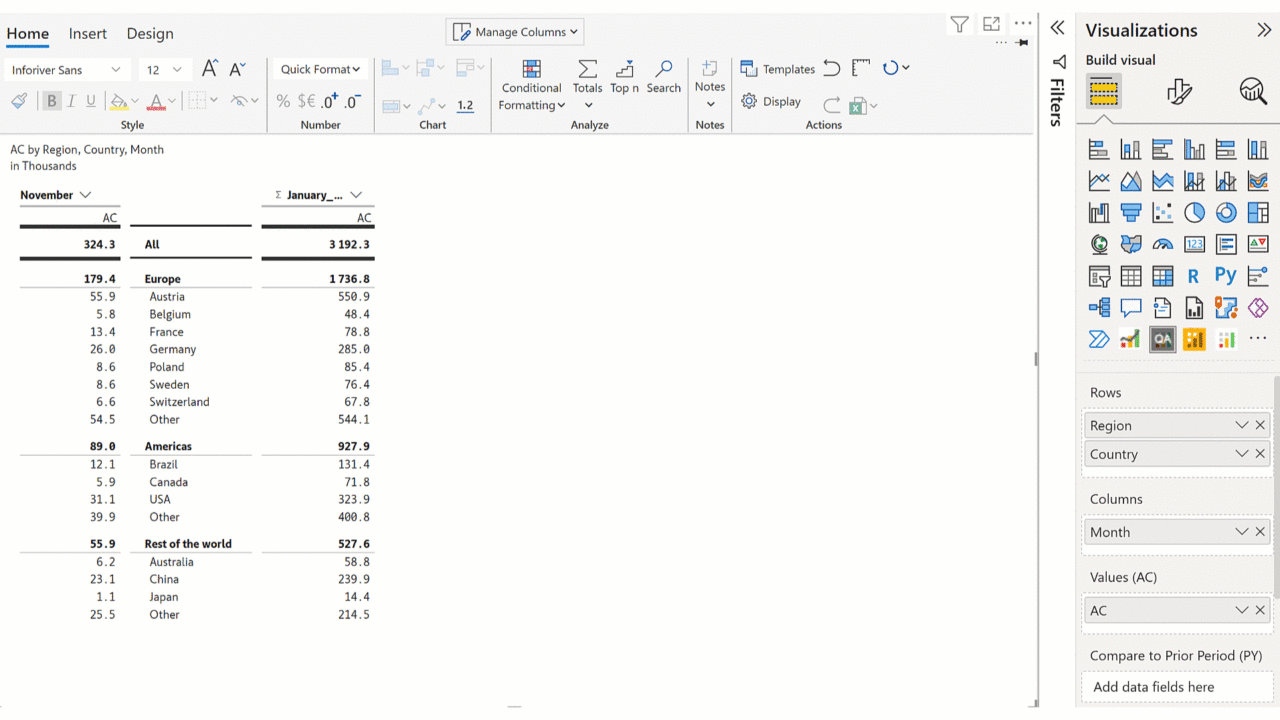Toggle Underline formatting
Viewport: 1280px width, 720px height.
click(91, 101)
